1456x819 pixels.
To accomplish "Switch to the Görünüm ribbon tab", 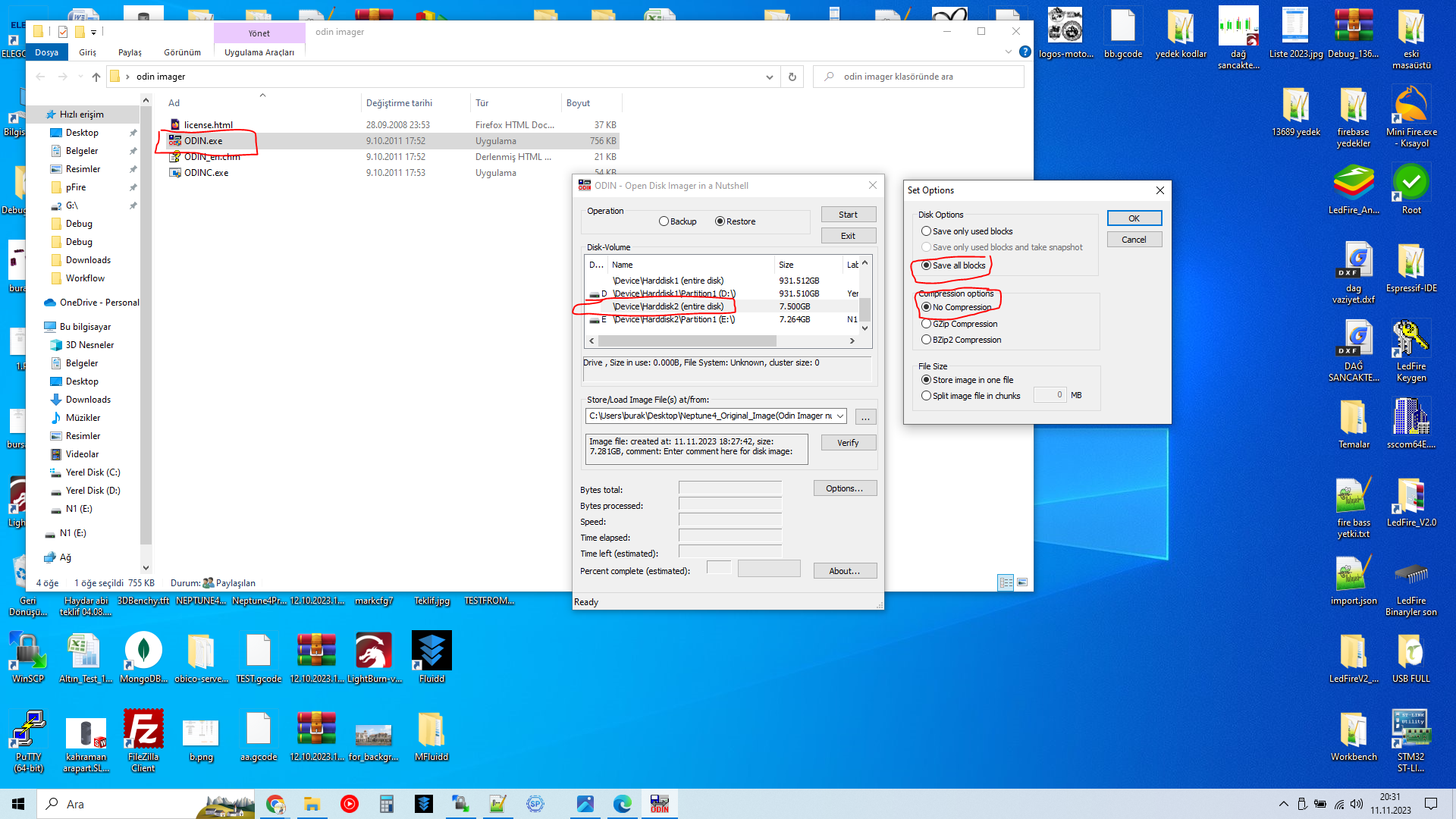I will (x=182, y=52).
